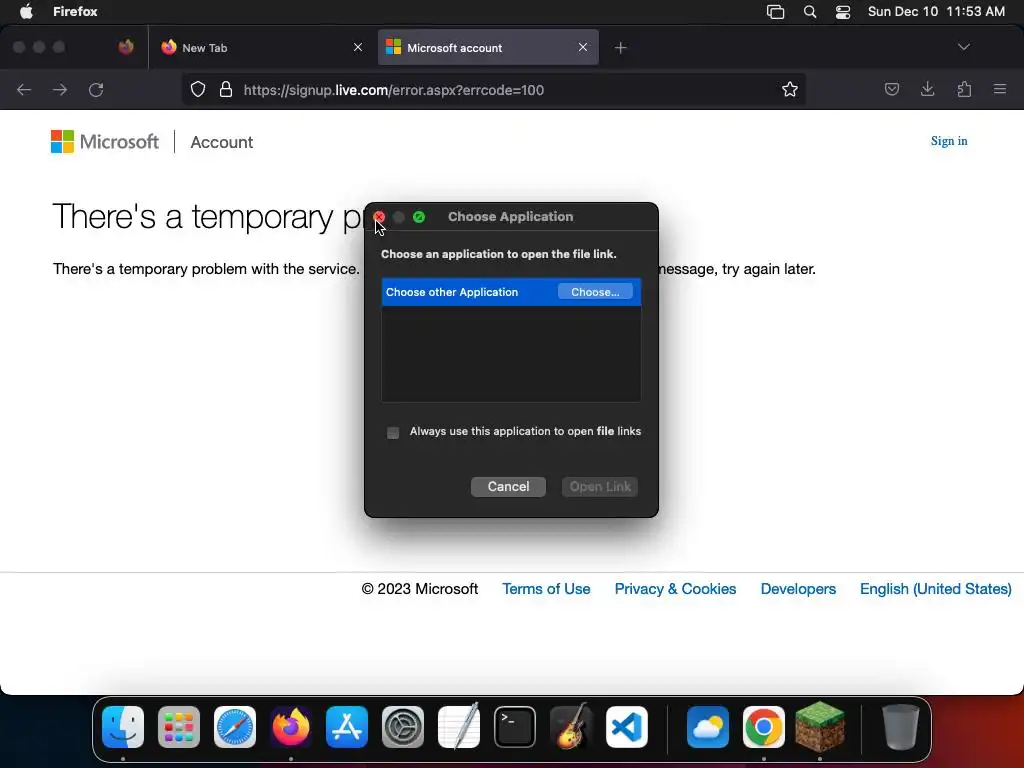Open the Developers footer link
Viewport: 1024px width, 768px height.
798,589
